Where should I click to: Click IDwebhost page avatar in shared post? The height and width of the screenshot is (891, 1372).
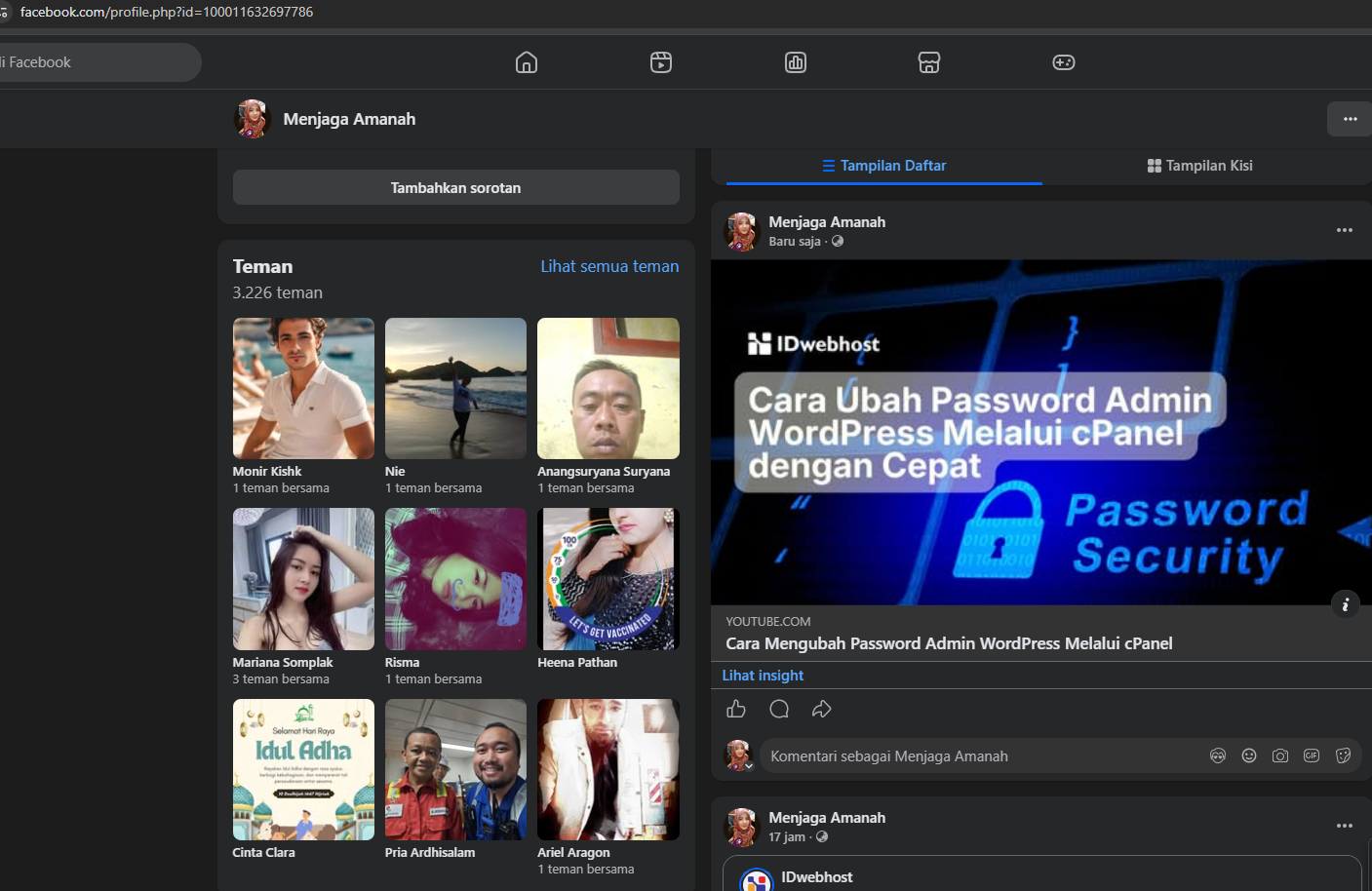pos(757,879)
